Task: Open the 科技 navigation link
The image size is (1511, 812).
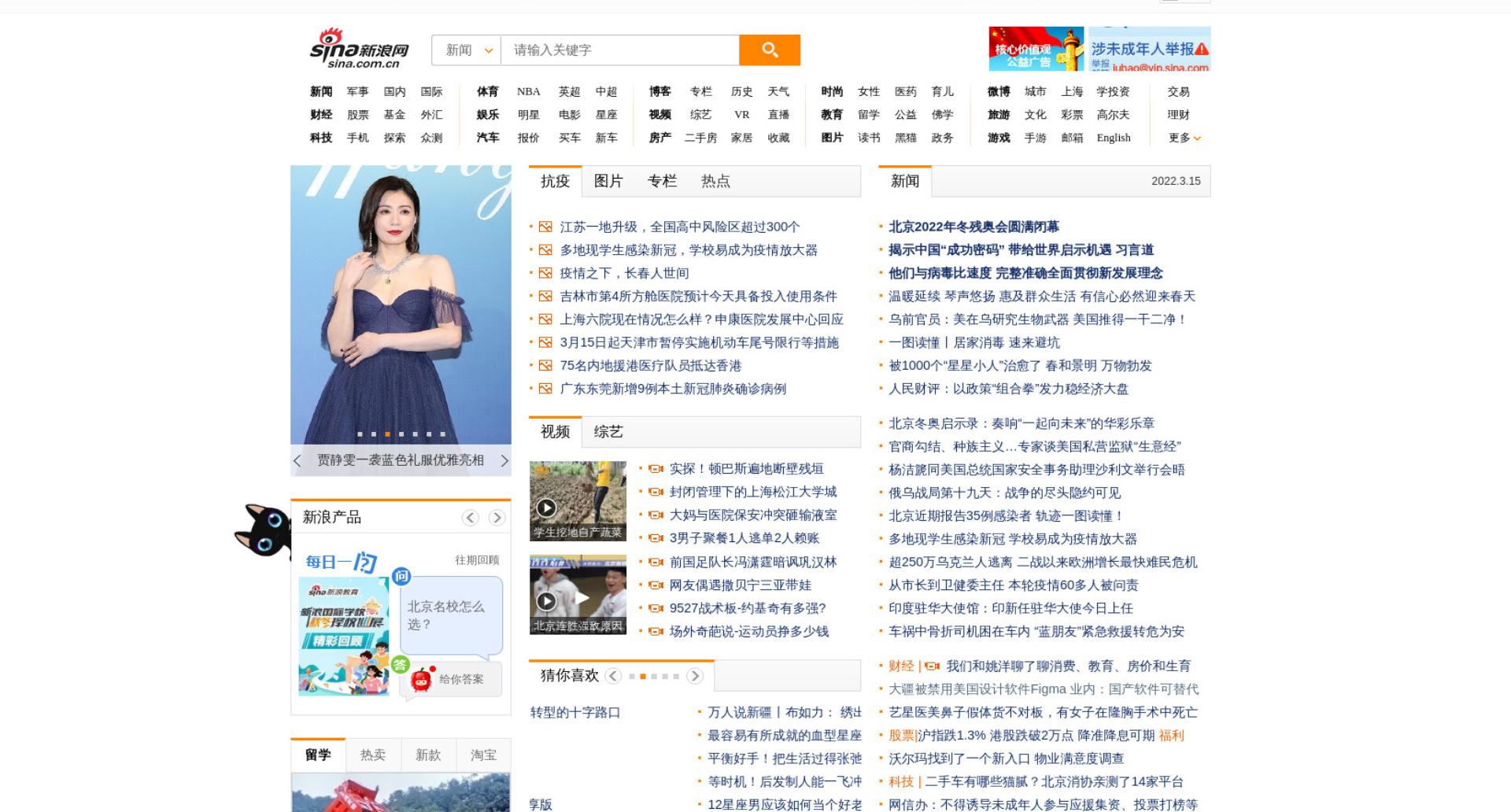Action: click(321, 138)
